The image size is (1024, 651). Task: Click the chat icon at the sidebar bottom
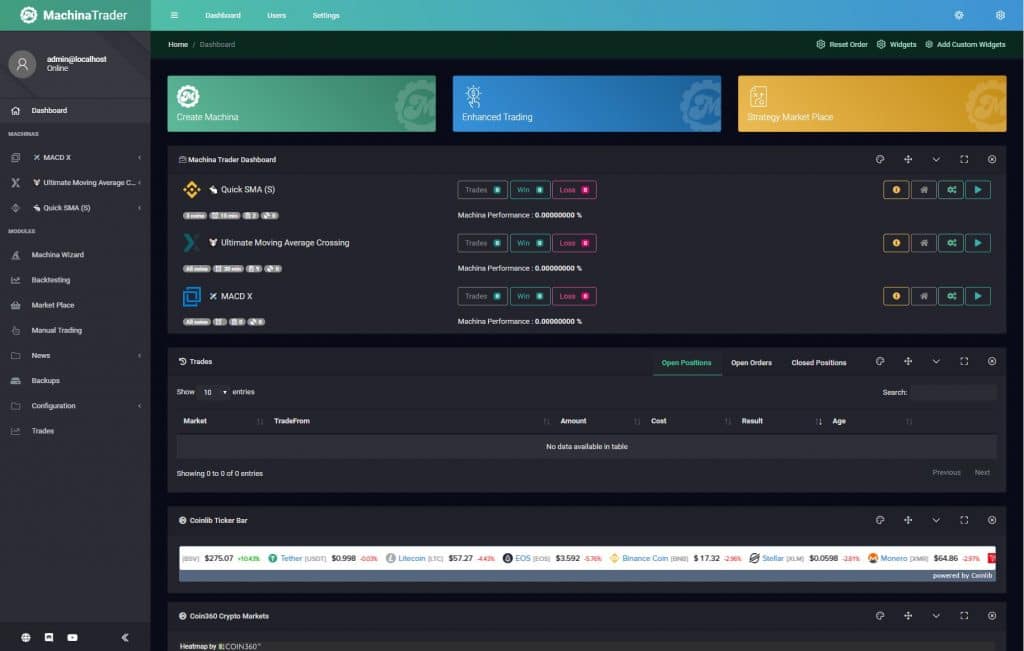tap(49, 637)
